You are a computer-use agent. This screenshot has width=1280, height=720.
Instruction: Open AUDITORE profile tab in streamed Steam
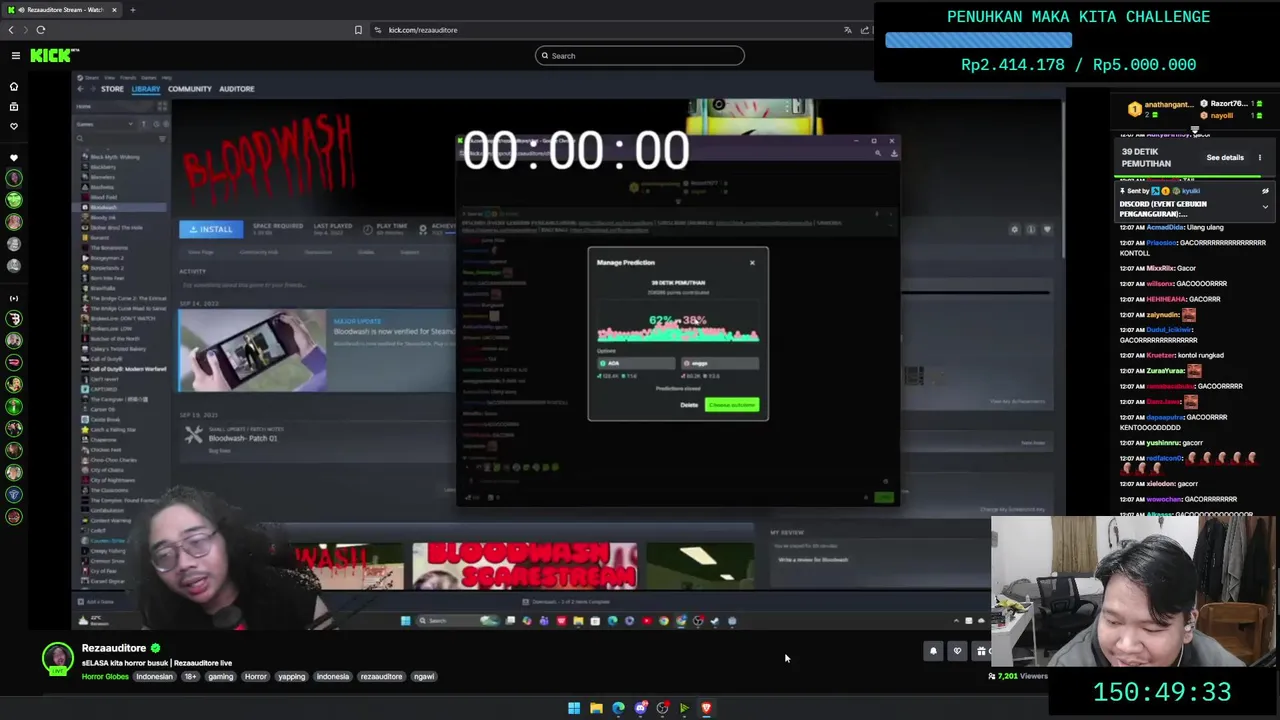pos(237,89)
